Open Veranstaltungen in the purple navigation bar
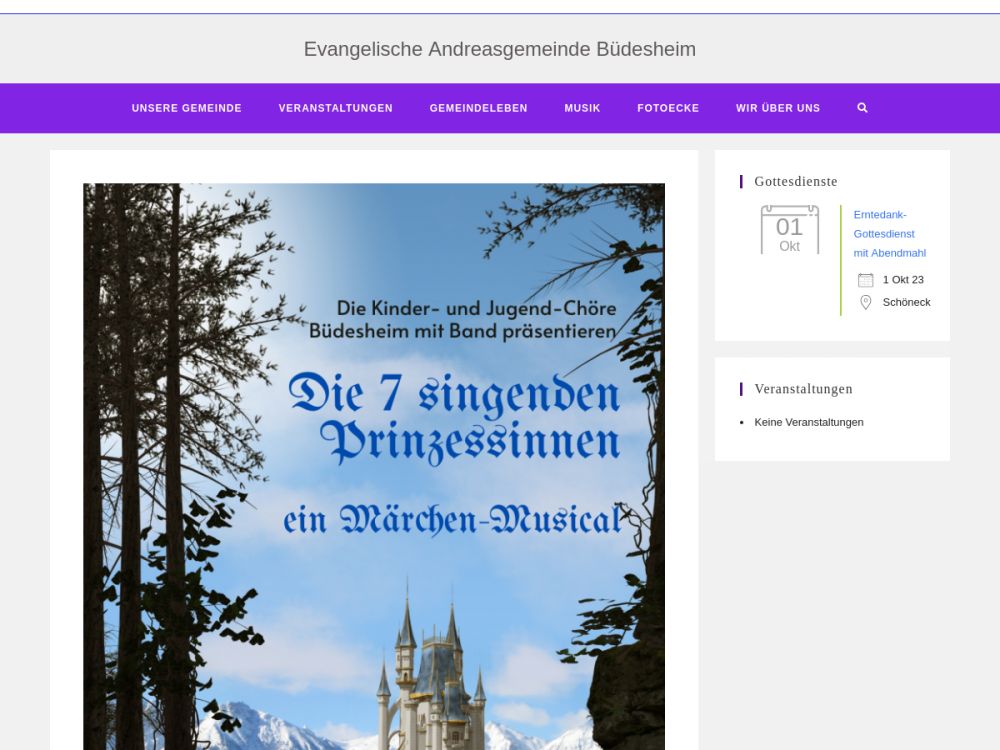Image resolution: width=1000 pixels, height=750 pixels. pos(335,108)
